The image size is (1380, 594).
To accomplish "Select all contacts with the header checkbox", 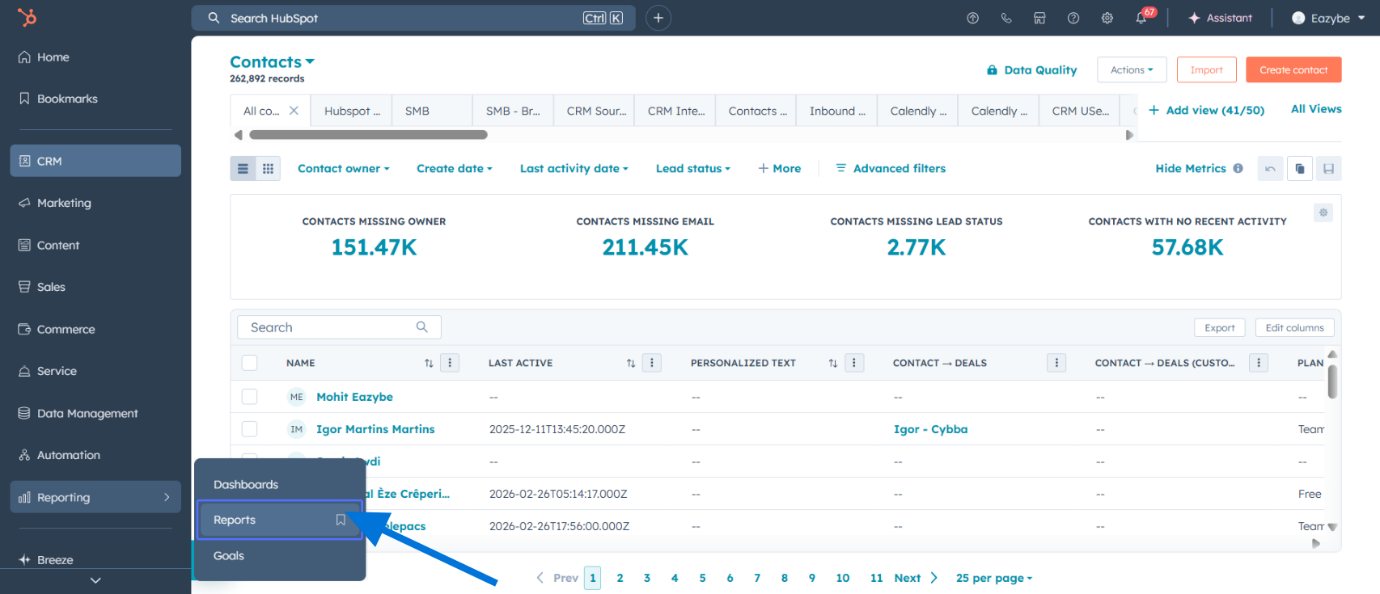I will pyautogui.click(x=249, y=362).
